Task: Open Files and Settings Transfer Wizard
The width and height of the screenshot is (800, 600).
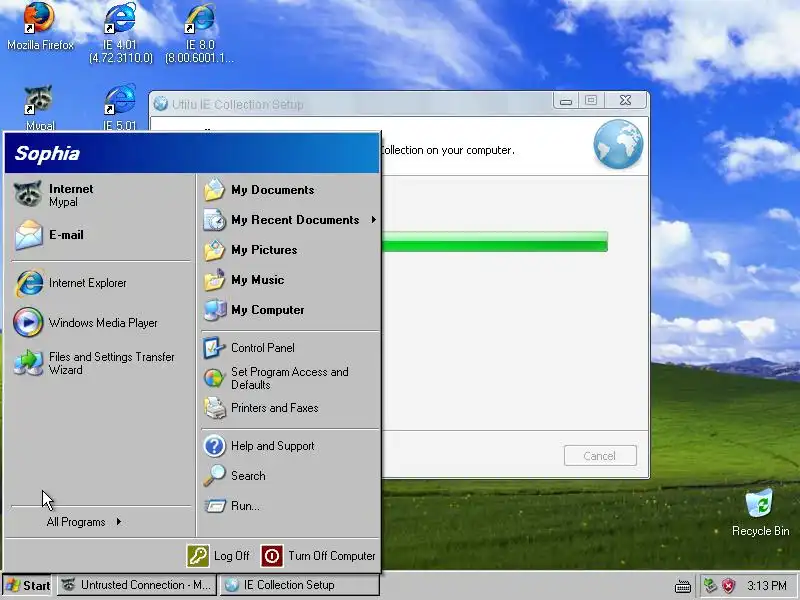Action: coord(101,363)
